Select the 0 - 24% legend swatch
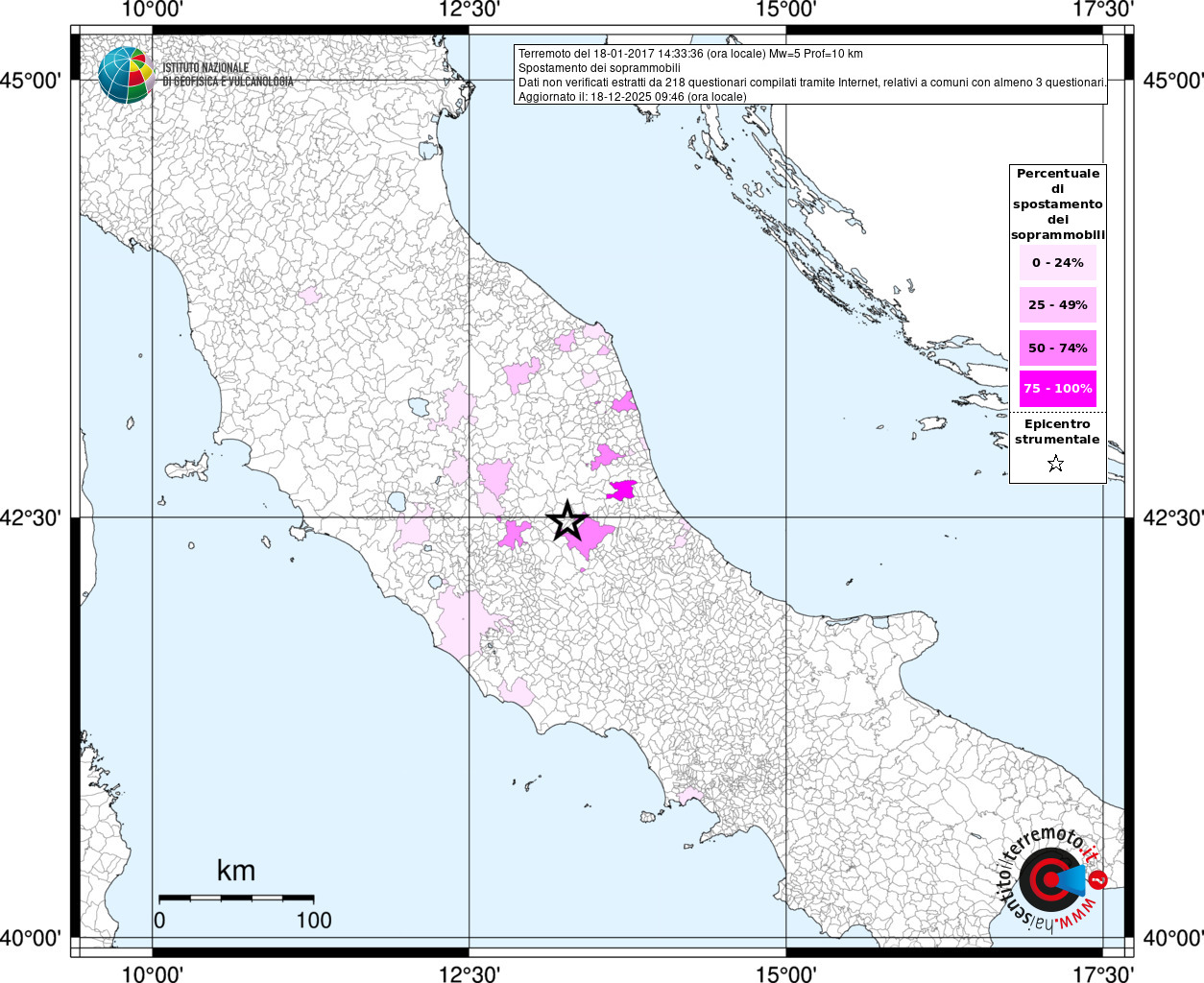1204x983 pixels. 1057,263
